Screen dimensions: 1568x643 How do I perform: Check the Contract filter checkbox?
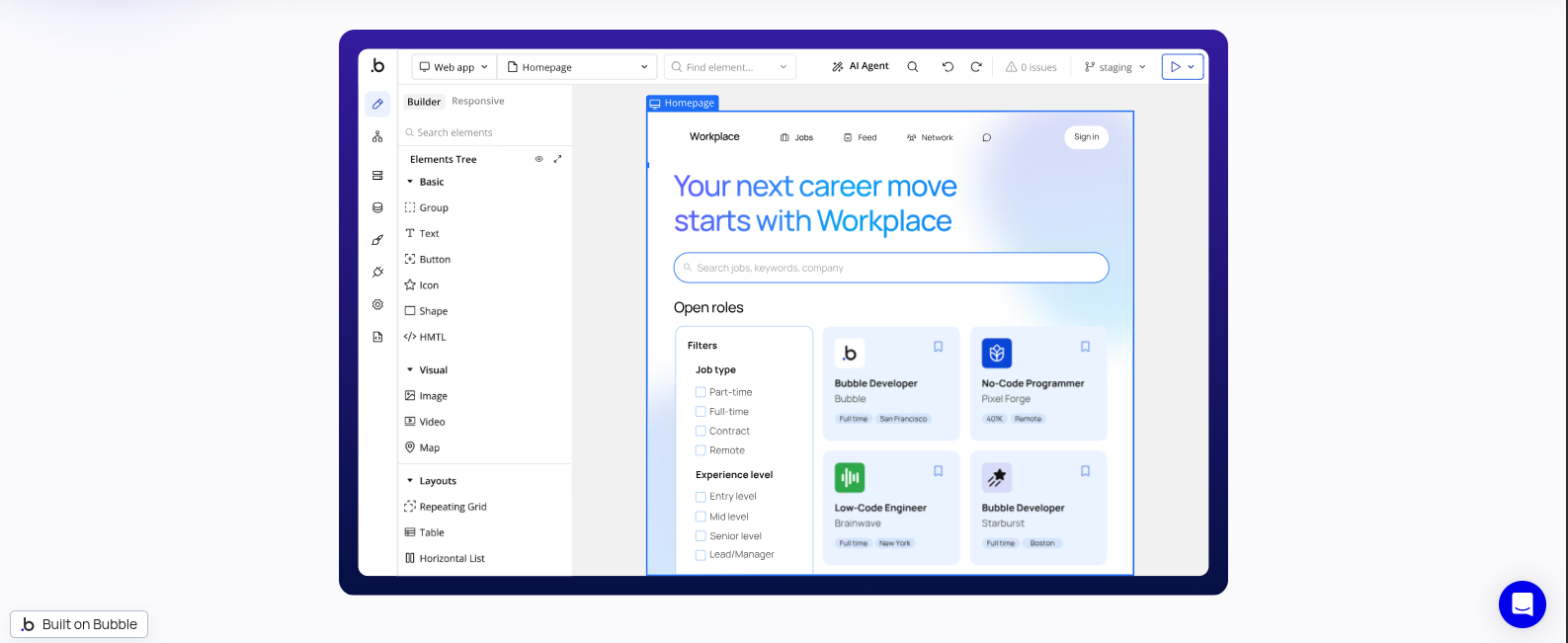(x=701, y=431)
